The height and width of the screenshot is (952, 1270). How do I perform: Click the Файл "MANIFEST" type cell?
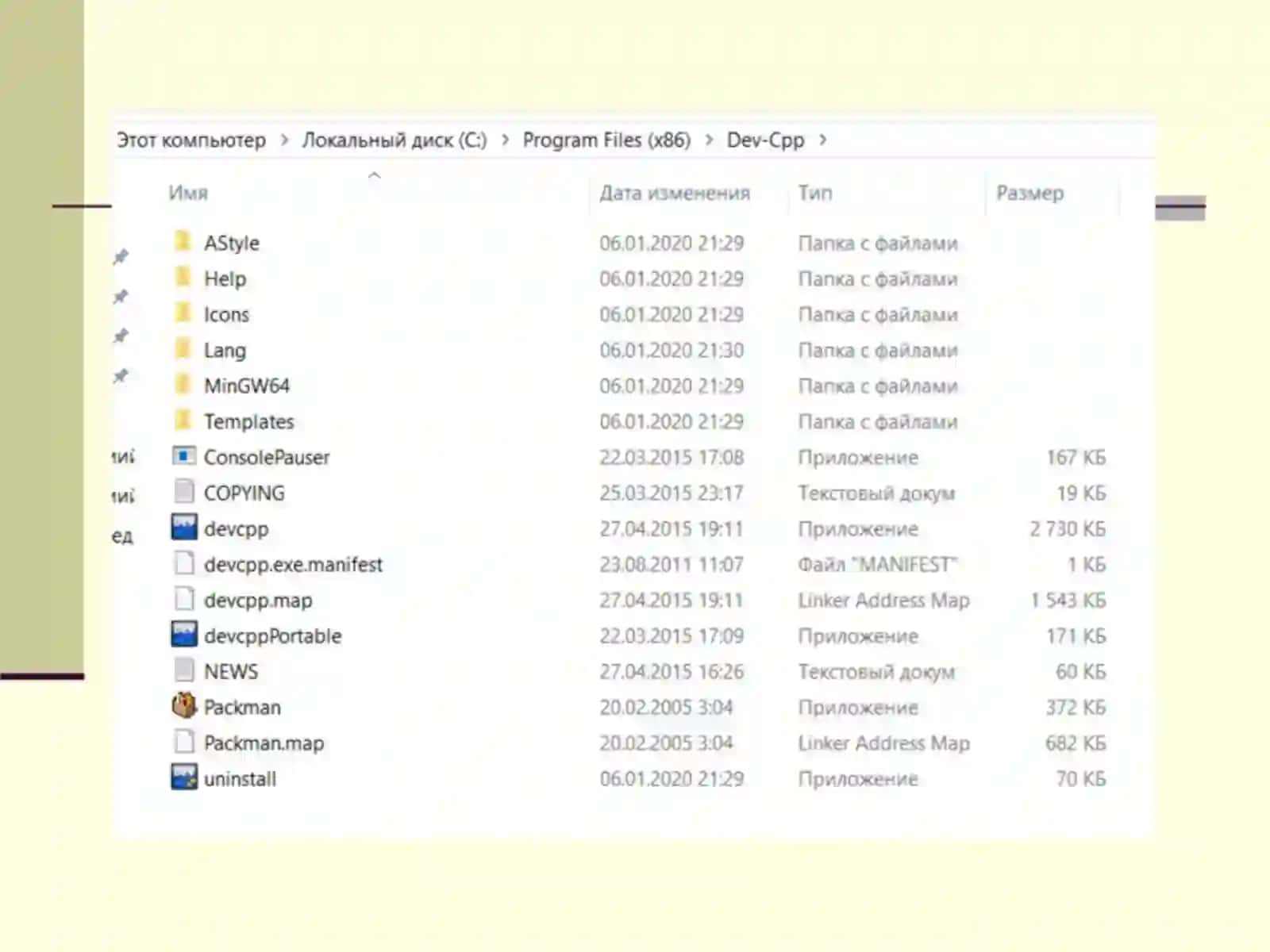point(878,564)
